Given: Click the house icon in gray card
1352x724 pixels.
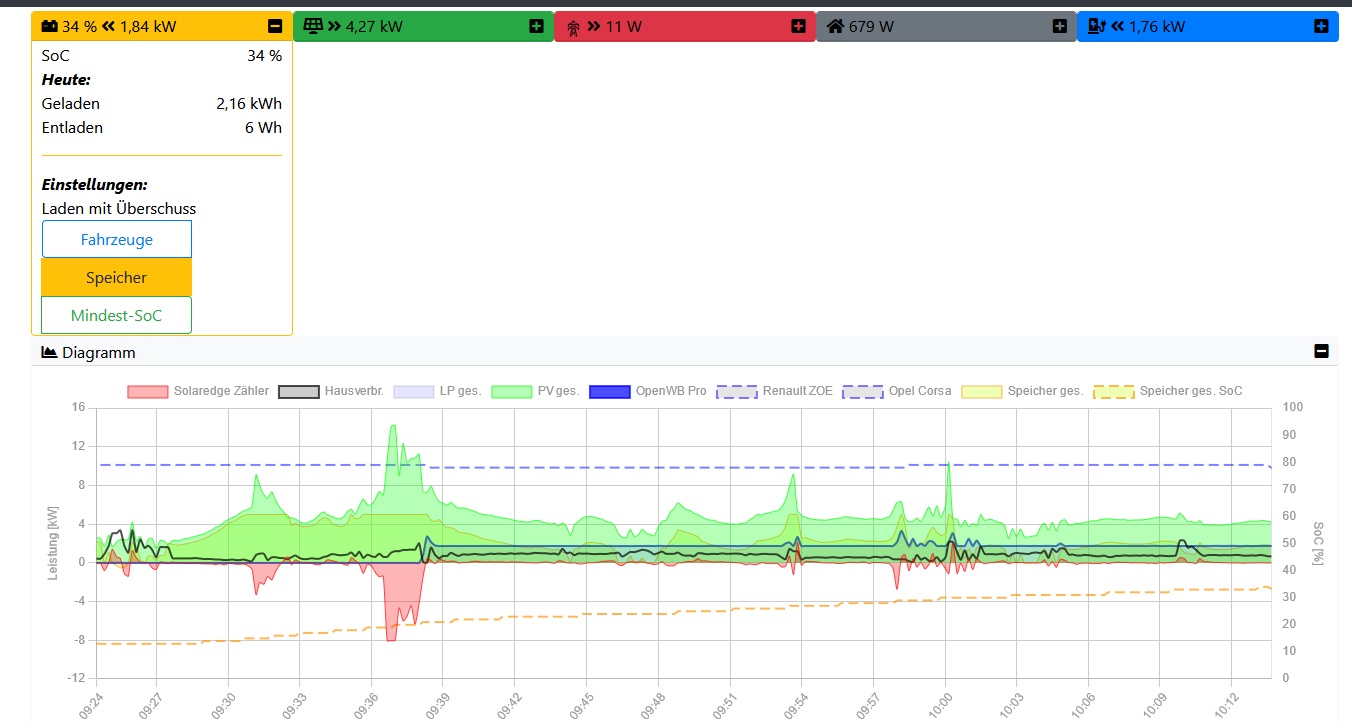Looking at the screenshot, I should pos(835,26).
